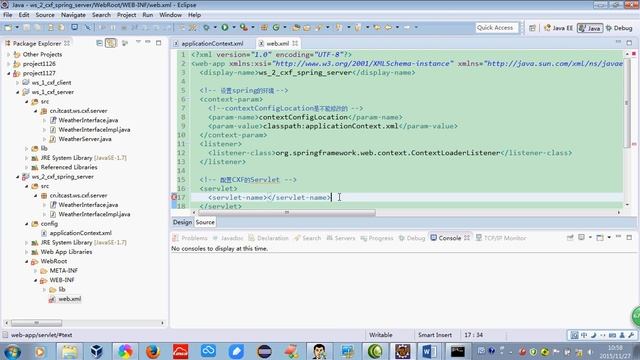Open the Problems view tab

(190, 238)
